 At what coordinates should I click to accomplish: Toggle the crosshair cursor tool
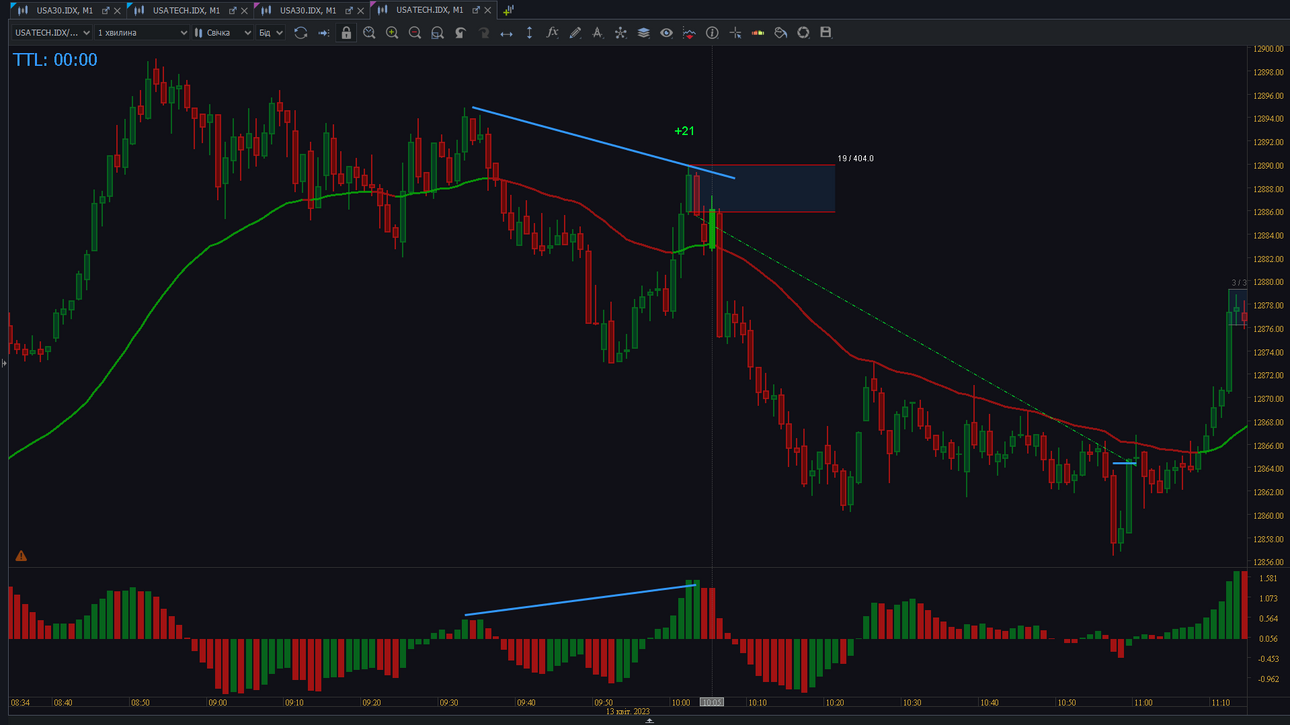735,33
